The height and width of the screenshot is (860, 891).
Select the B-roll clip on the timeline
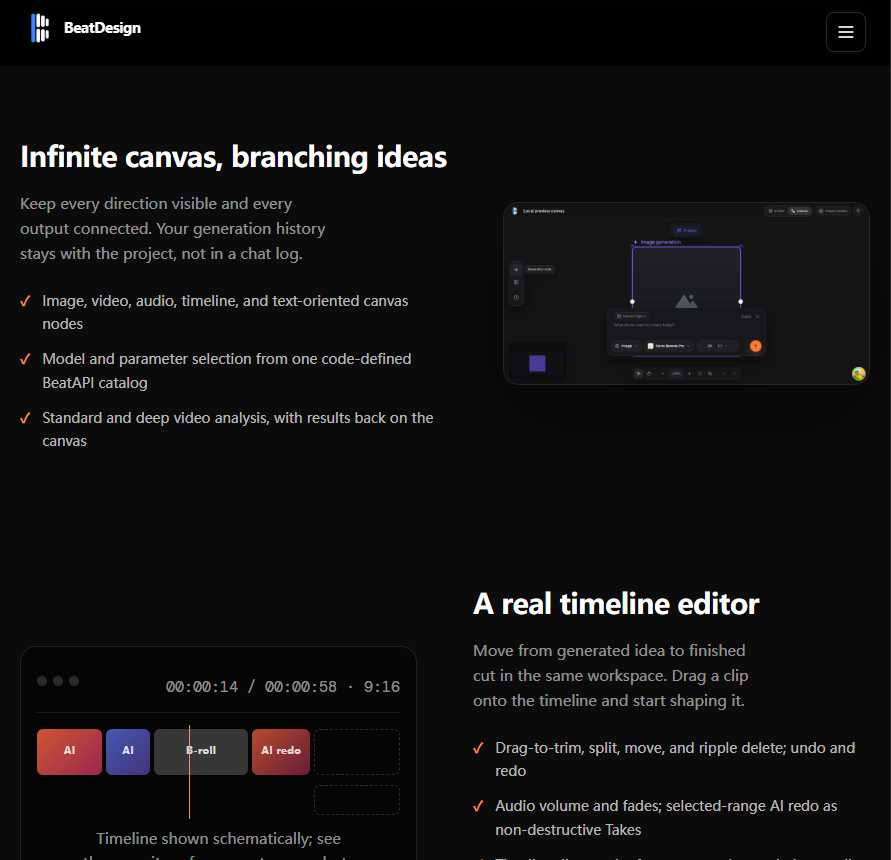201,751
